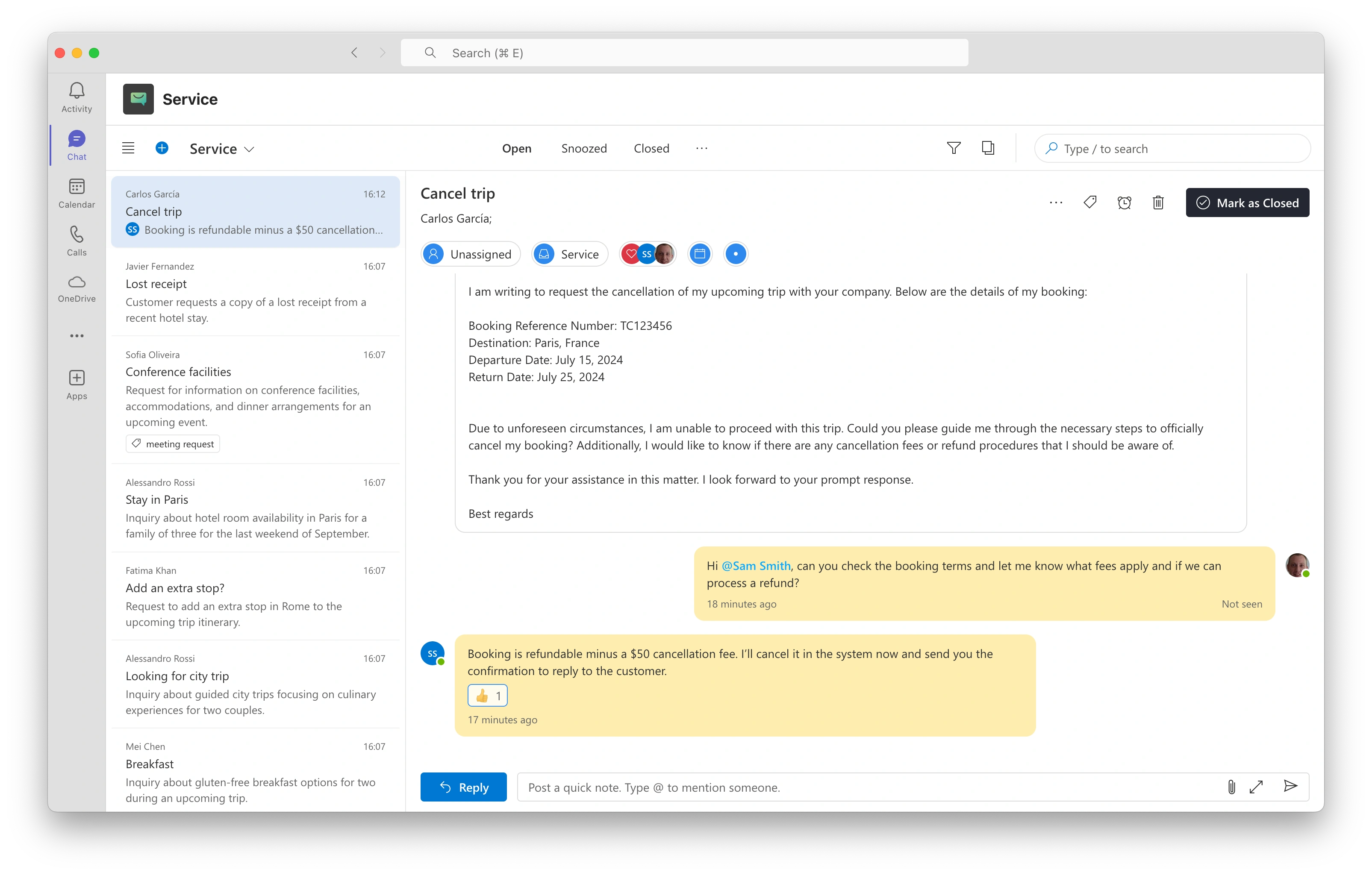Expand the Service inbox dropdown
This screenshot has height=875, width=1372.
222,149
